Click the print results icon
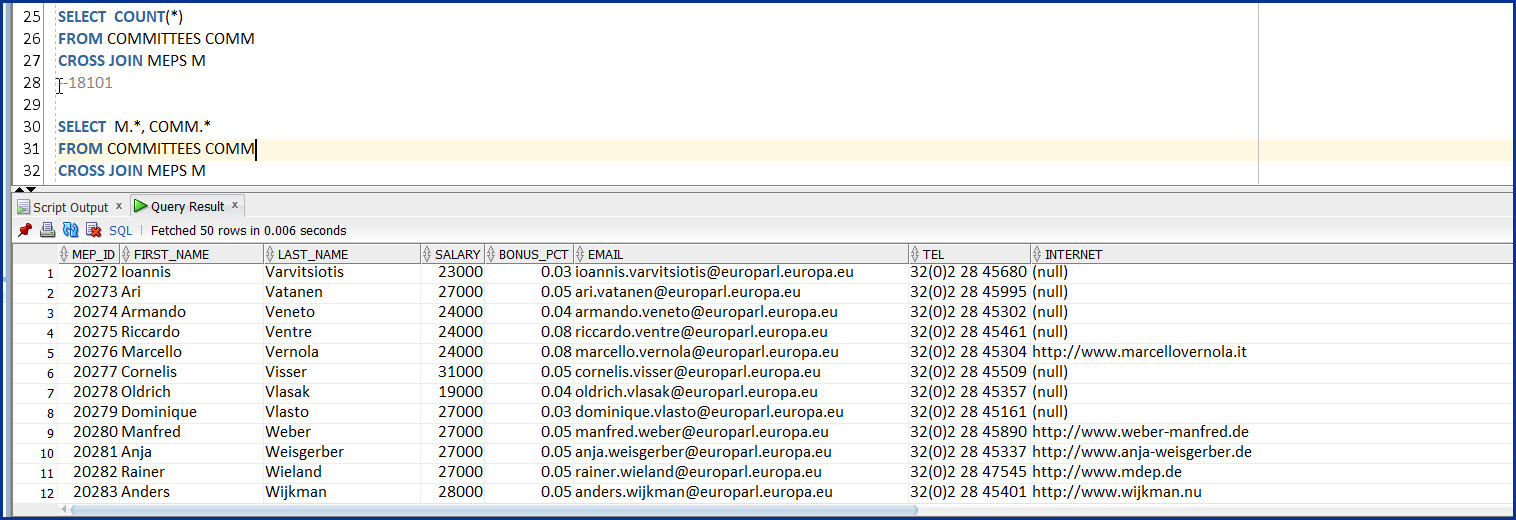This screenshot has width=1516, height=520. 47,230
